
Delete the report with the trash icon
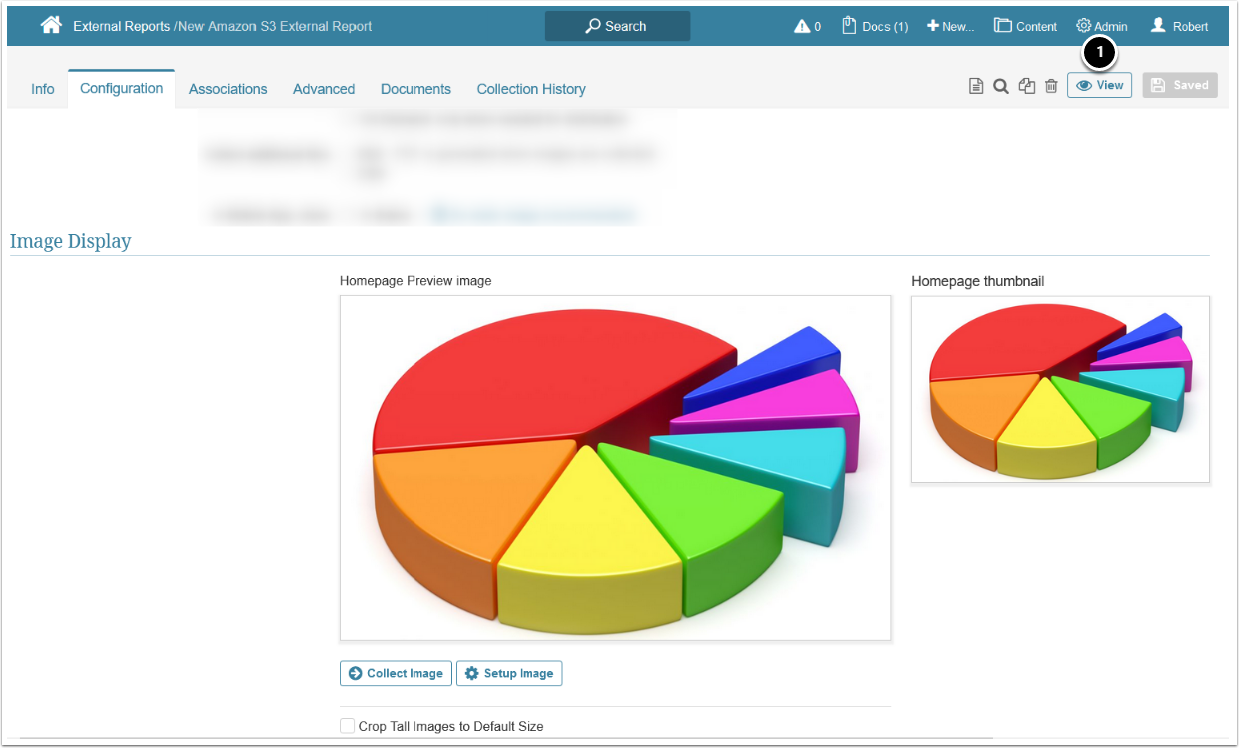click(1051, 86)
